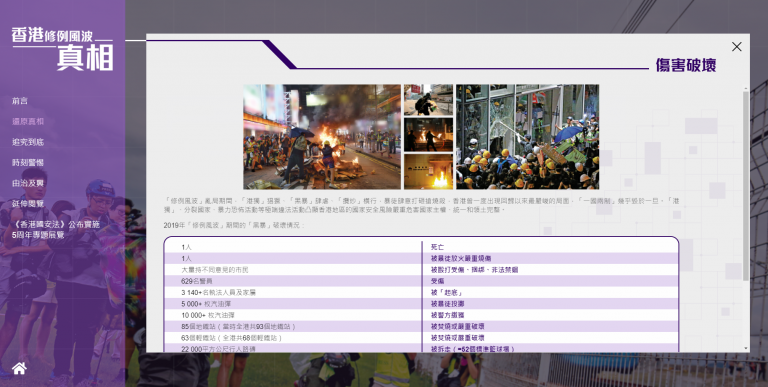The height and width of the screenshot is (387, 768).
Task: Click the popup scrollbar thumb
Action: pos(746,185)
